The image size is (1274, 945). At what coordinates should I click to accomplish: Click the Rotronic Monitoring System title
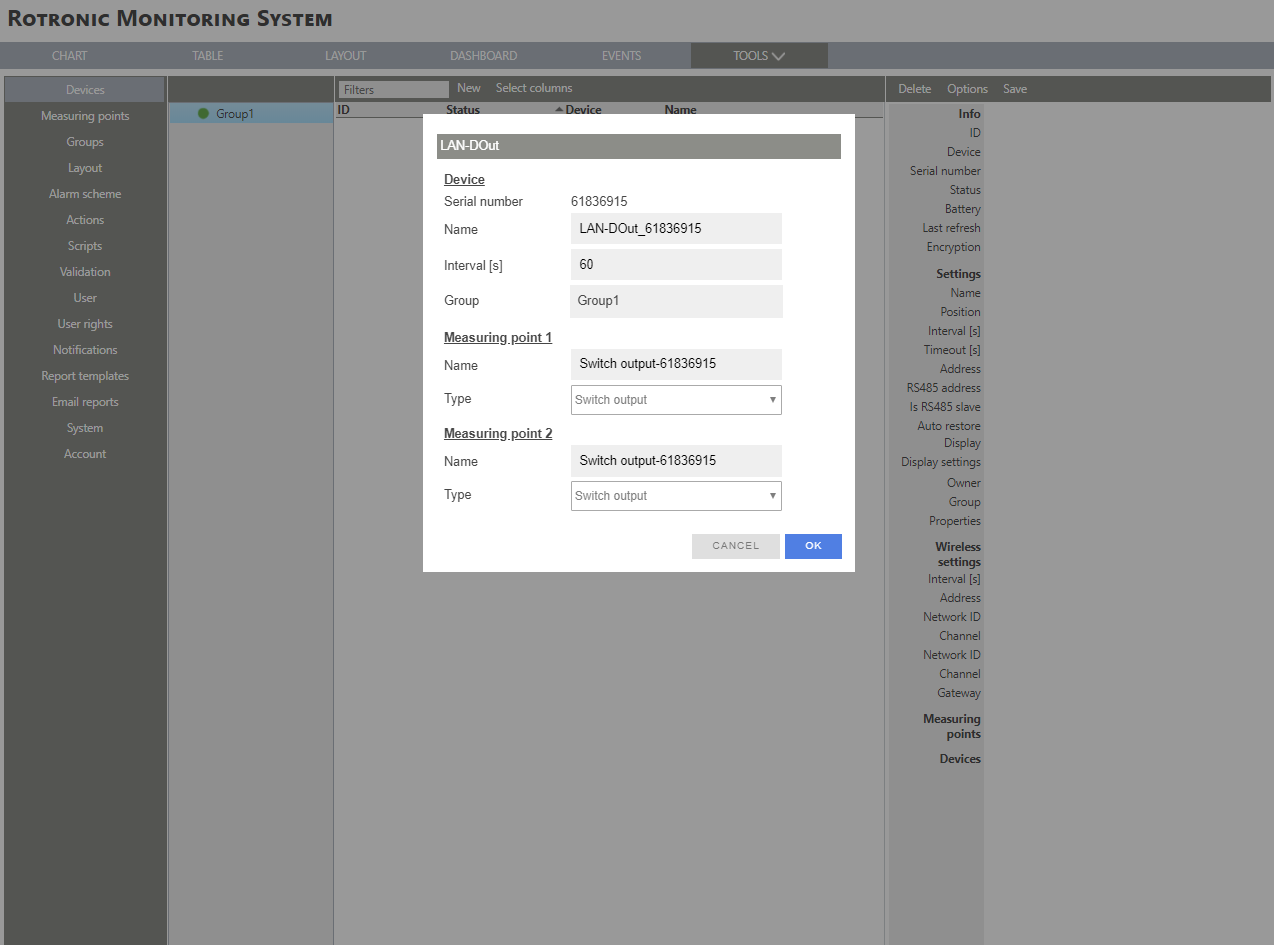pyautogui.click(x=170, y=19)
